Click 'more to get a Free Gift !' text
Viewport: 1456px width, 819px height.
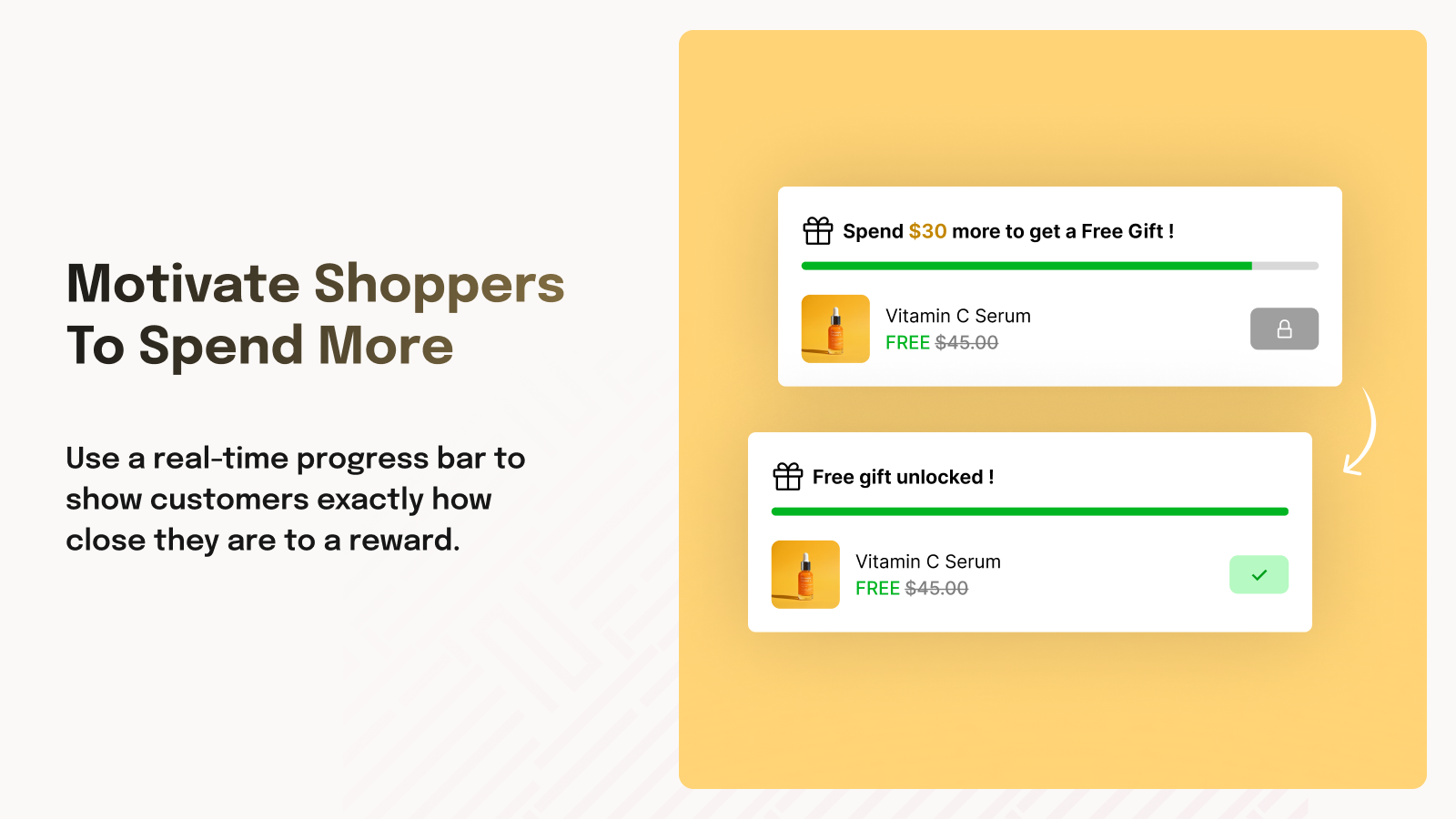tap(1063, 231)
